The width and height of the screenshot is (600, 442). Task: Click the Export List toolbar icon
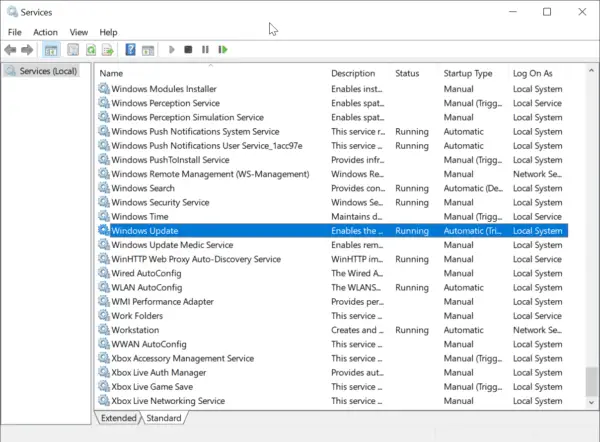click(109, 49)
